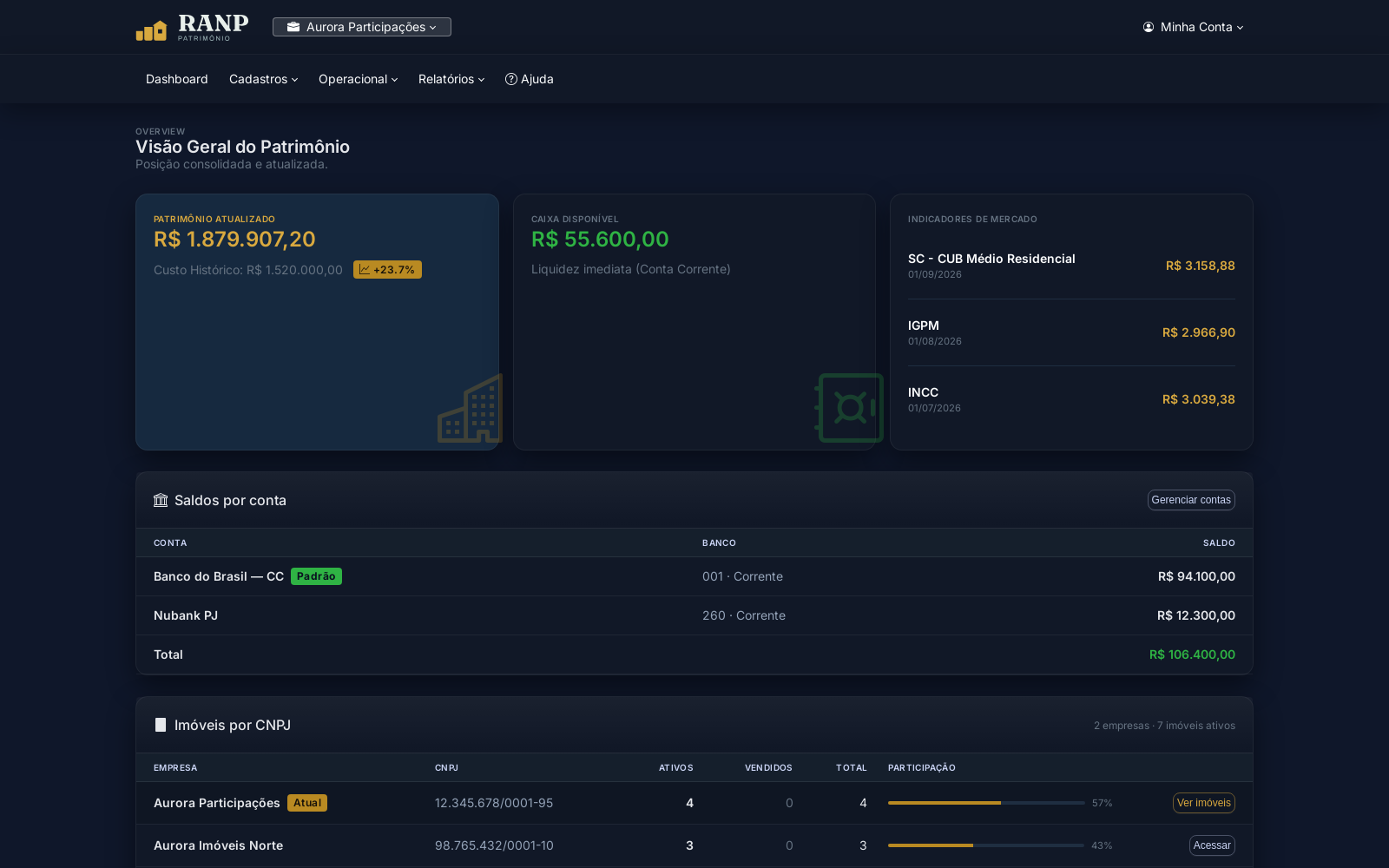Click the building icon beside Imóveis por CNPJ
The width and height of the screenshot is (1389, 868).
tap(161, 725)
